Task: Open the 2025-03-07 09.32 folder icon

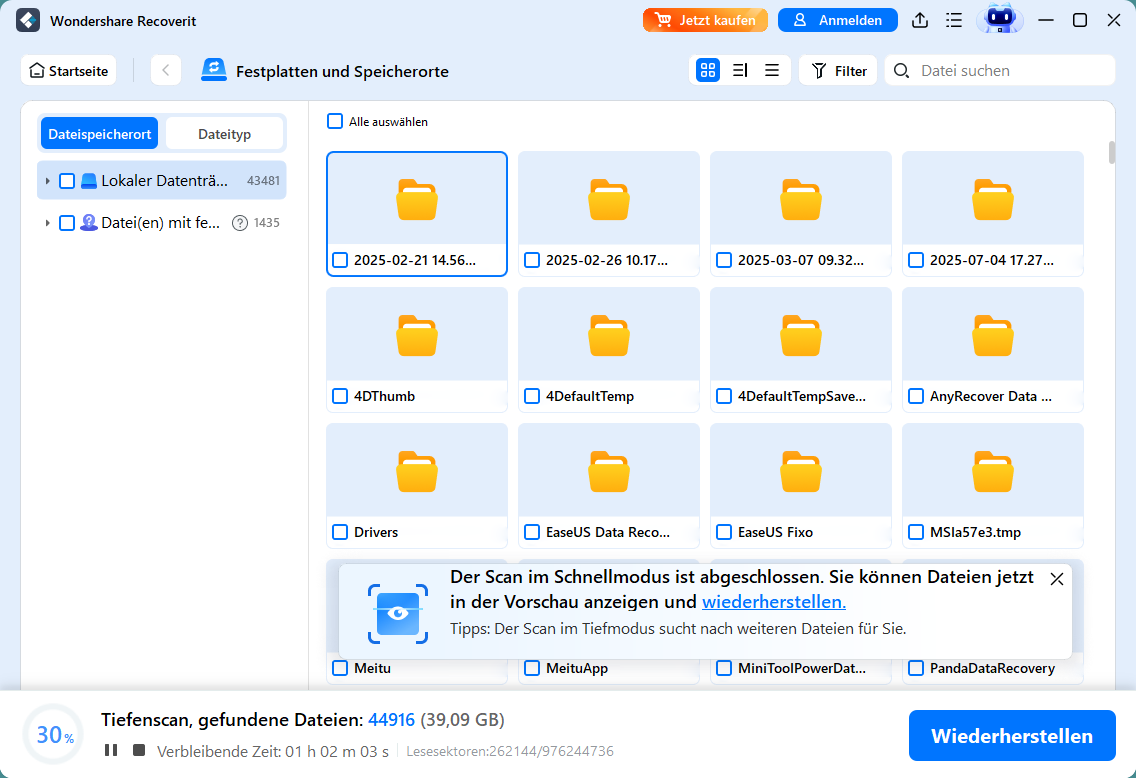Action: tap(801, 199)
